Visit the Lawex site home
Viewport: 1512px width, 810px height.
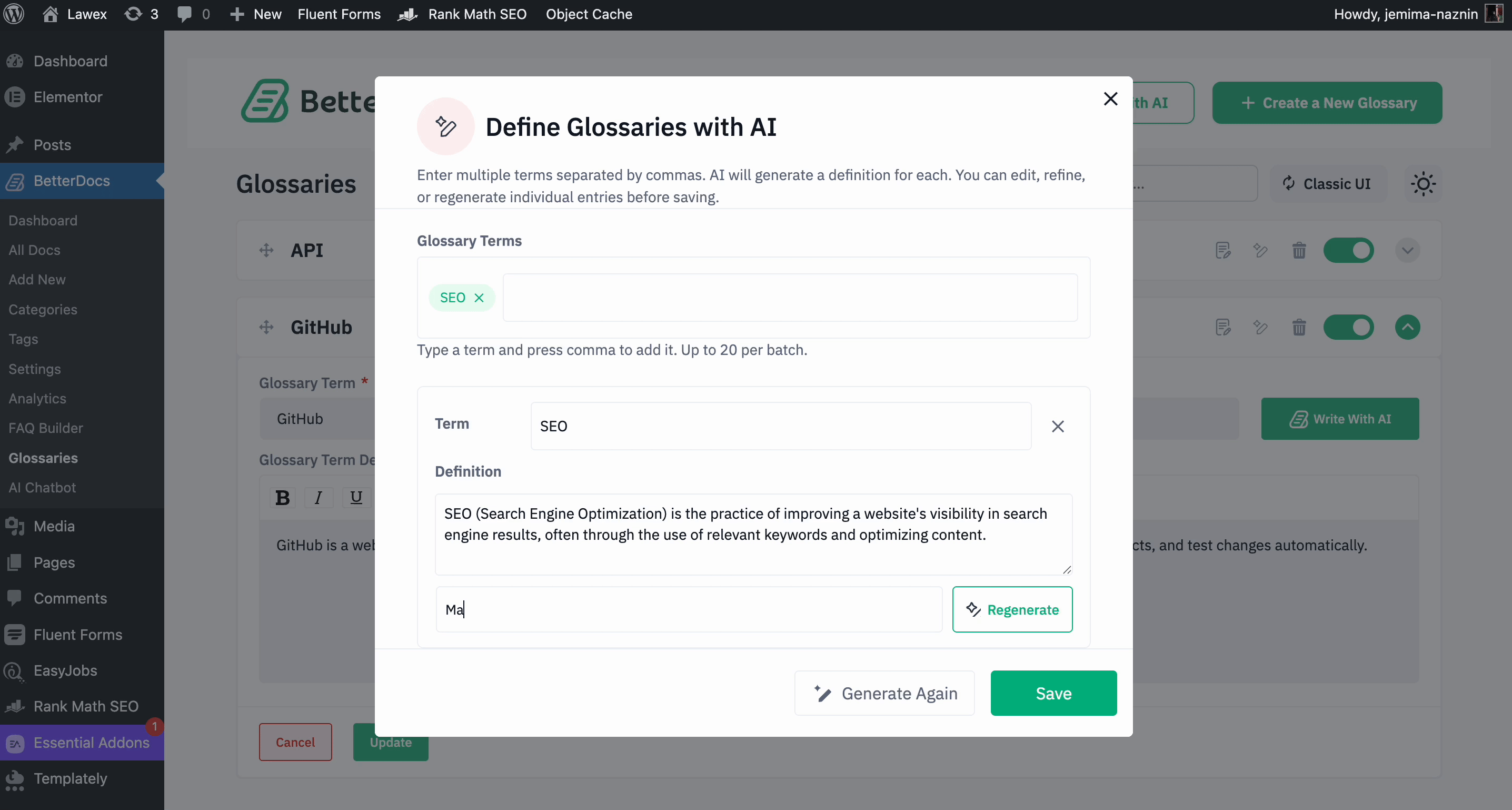pyautogui.click(x=75, y=14)
